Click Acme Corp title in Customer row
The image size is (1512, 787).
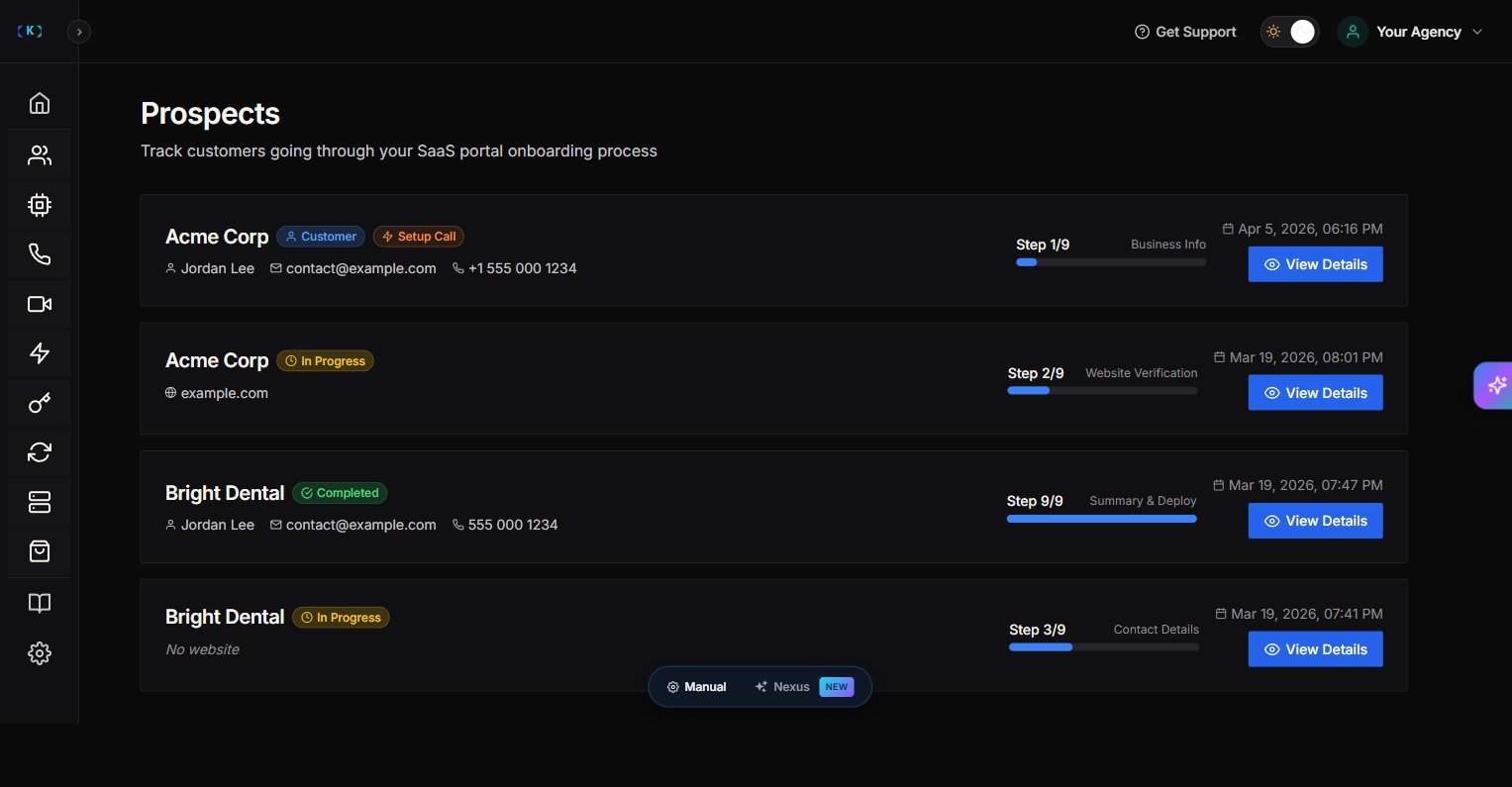pos(217,237)
